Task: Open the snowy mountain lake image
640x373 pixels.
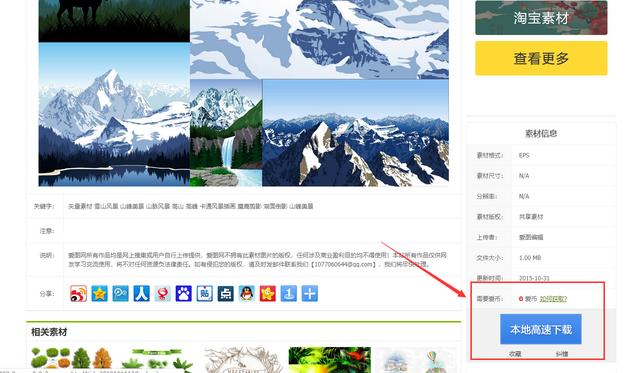Action: coord(114,114)
